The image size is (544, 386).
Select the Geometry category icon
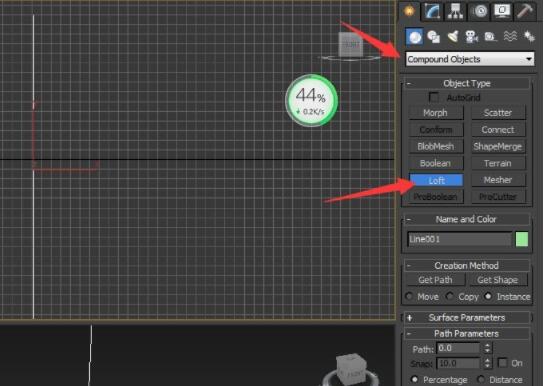tap(414, 36)
